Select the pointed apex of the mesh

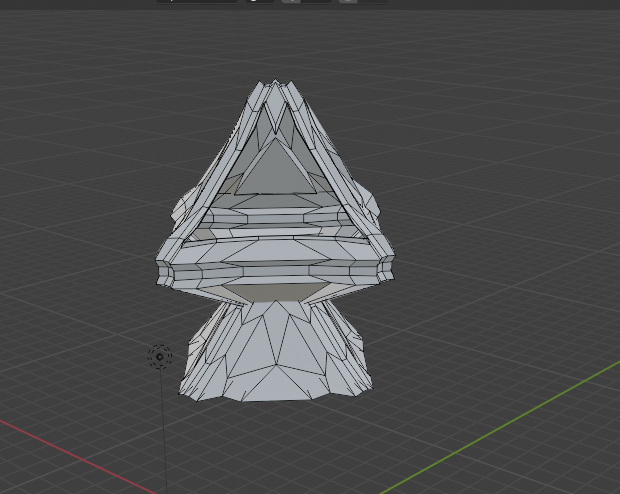[x=275, y=86]
